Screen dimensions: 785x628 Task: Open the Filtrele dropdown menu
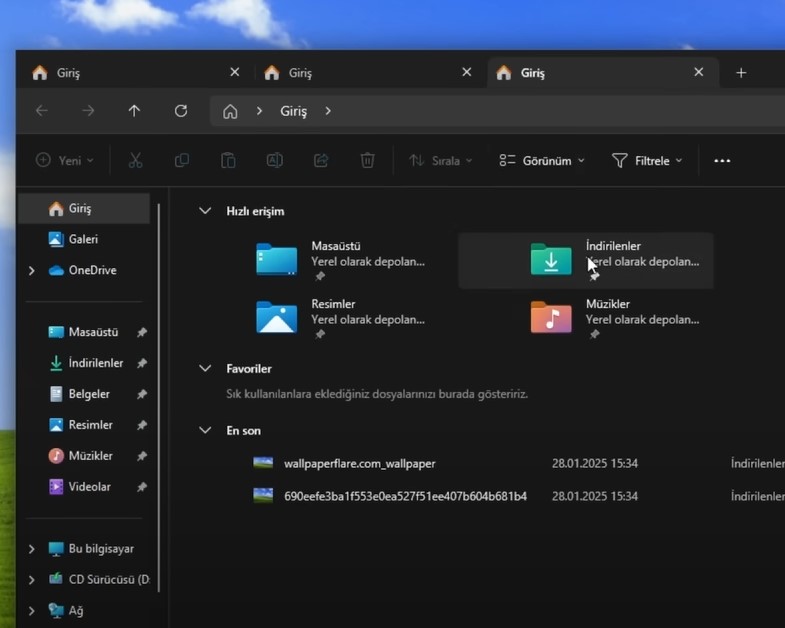[647, 161]
